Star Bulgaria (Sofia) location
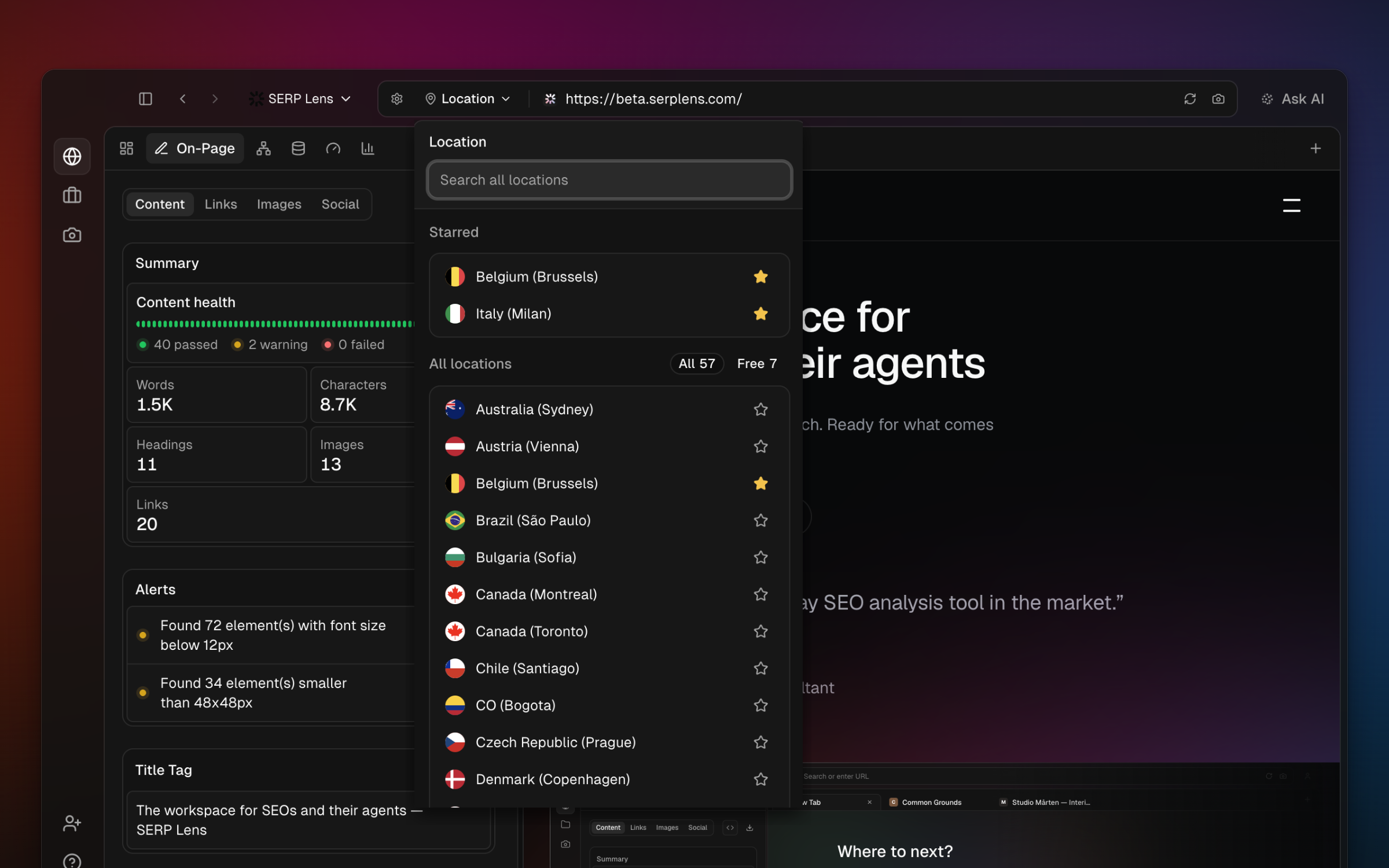The width and height of the screenshot is (1389, 868). 760,557
